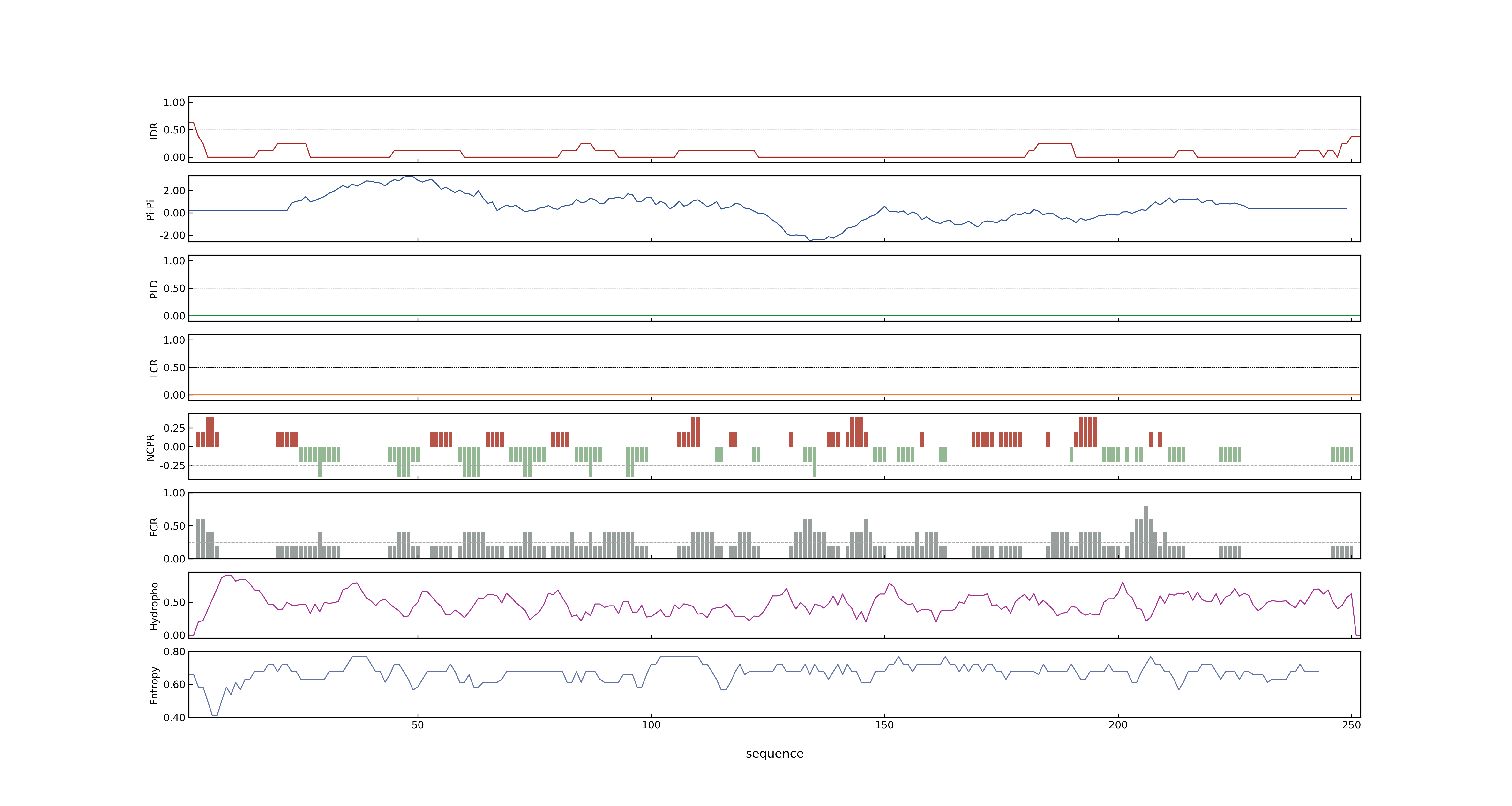Viewport: 1512px width, 806px height.
Task: Click x-axis tick label 250
Action: click(1351, 725)
